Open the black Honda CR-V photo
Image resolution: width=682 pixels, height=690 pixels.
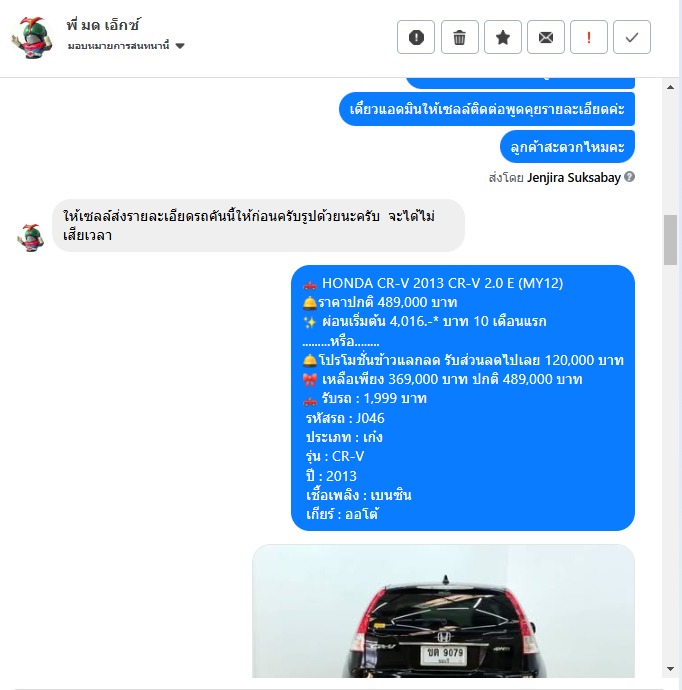coord(444,611)
